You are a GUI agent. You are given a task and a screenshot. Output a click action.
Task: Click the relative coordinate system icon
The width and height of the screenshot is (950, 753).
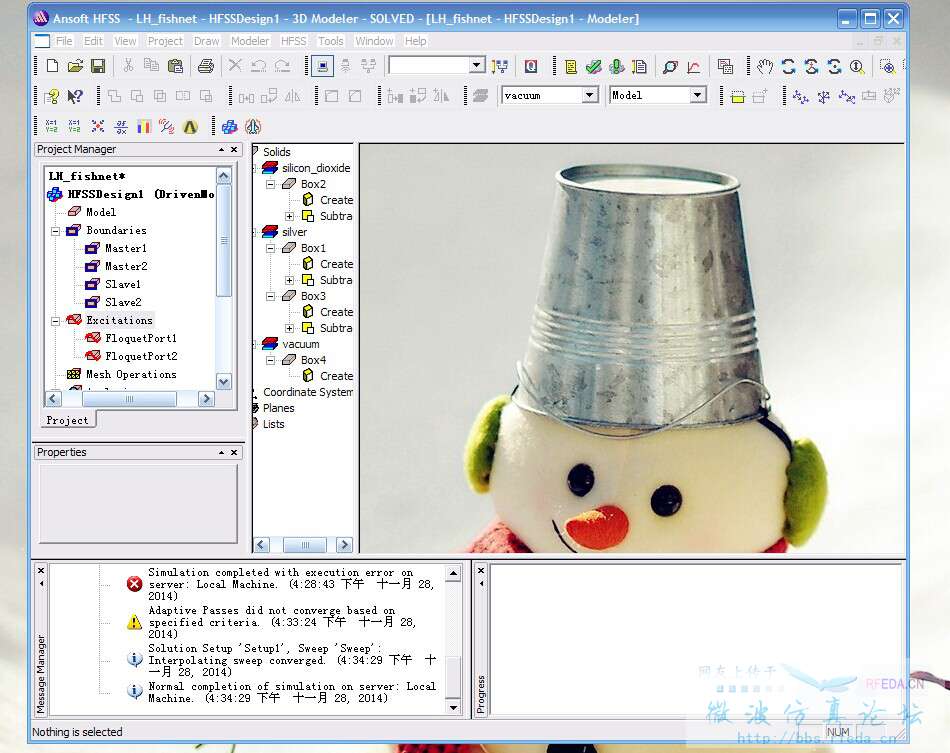click(x=800, y=96)
